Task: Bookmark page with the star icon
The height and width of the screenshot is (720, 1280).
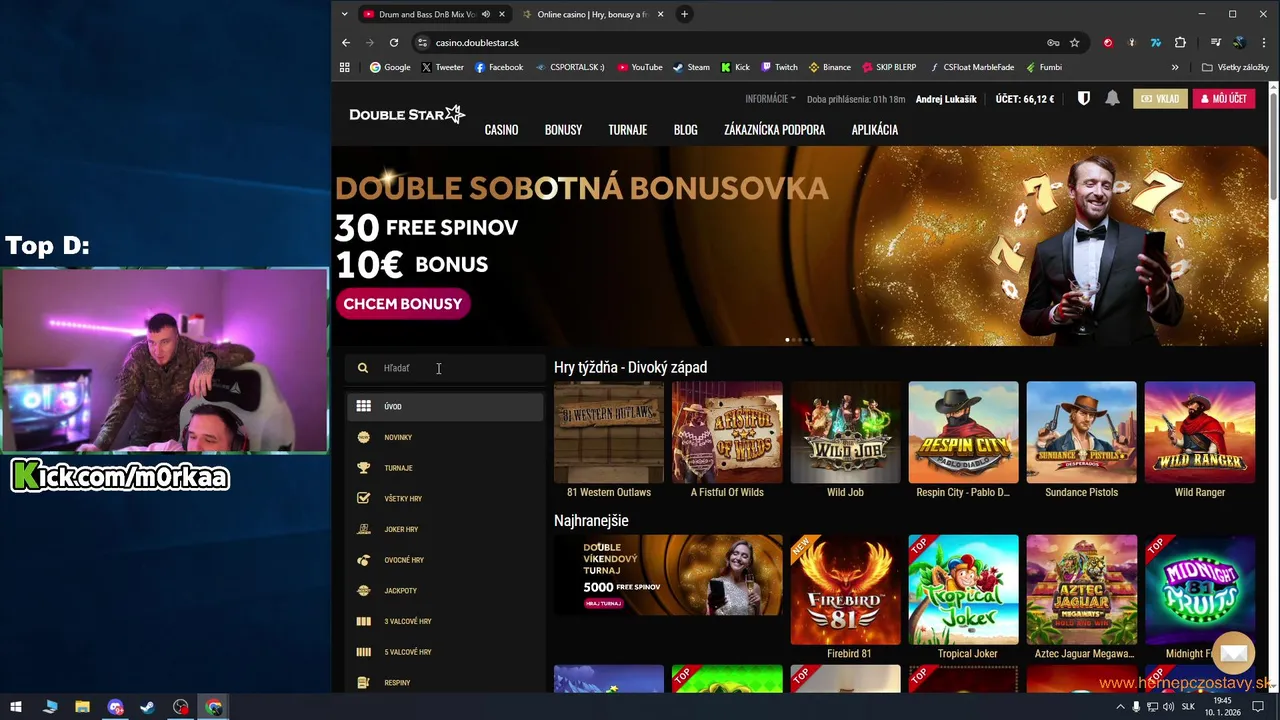Action: (x=1074, y=43)
